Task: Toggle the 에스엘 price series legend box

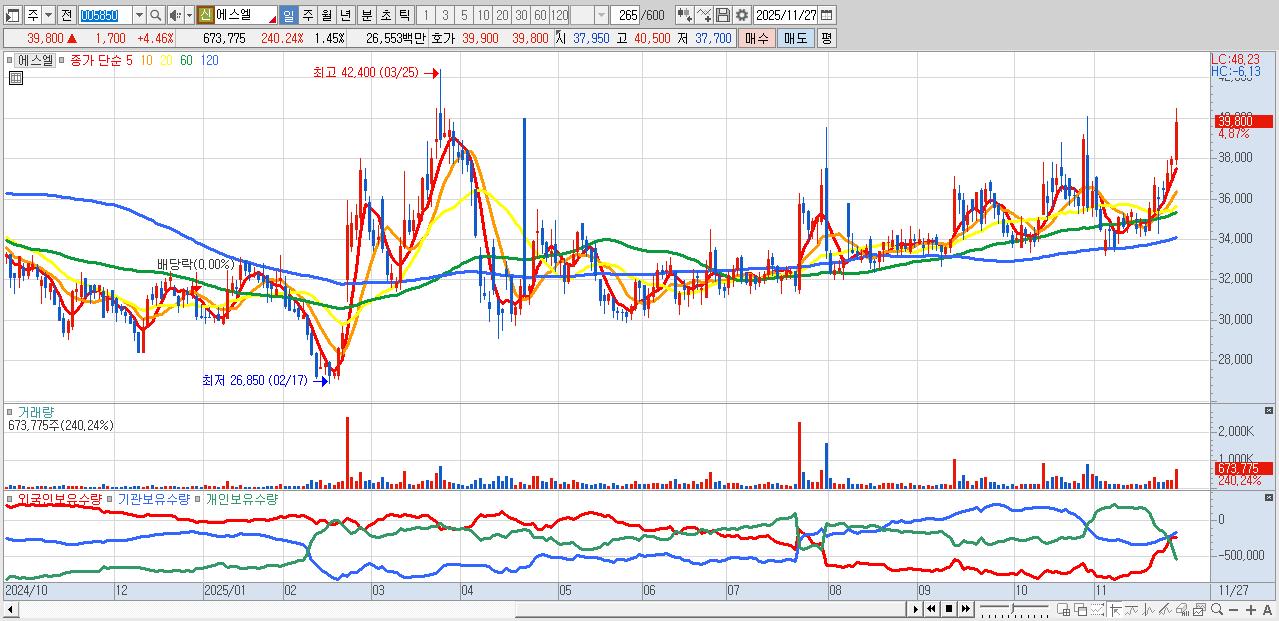Action: tap(11, 60)
